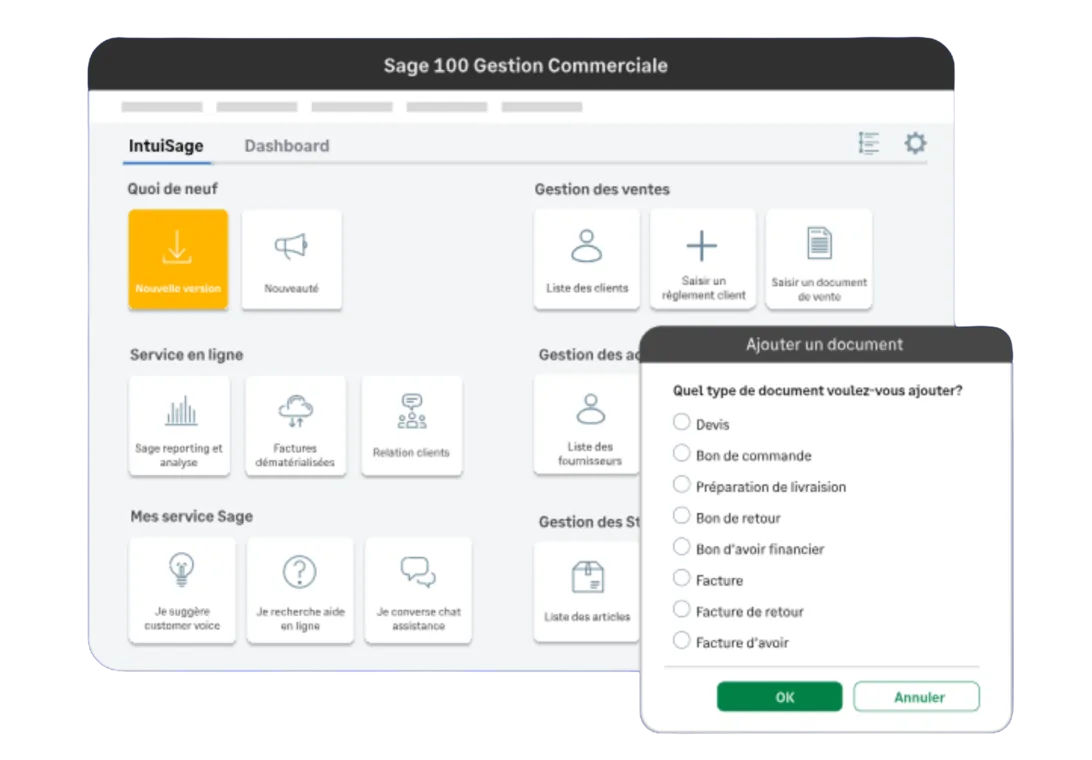Open Liste des clients tile

(x=586, y=259)
